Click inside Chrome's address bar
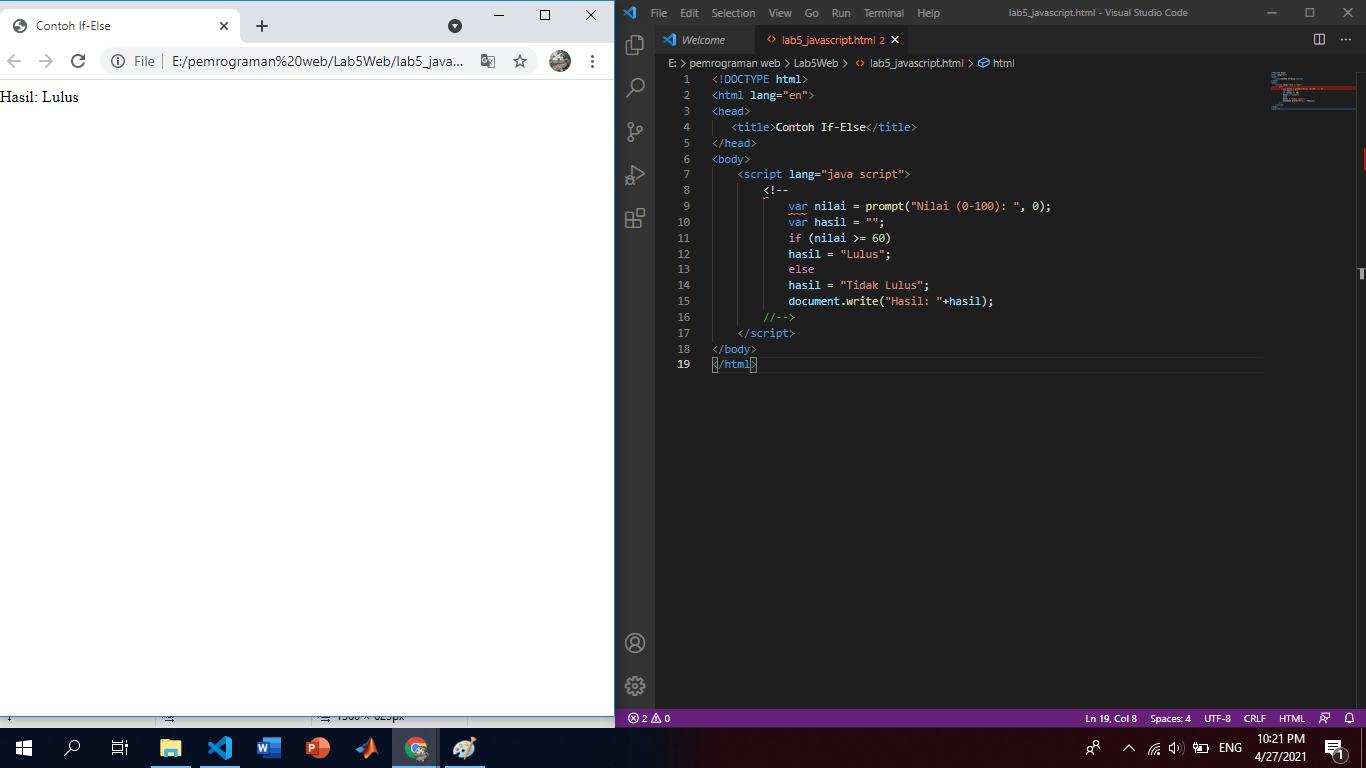Screen dimensions: 1366x768 tap(300, 61)
